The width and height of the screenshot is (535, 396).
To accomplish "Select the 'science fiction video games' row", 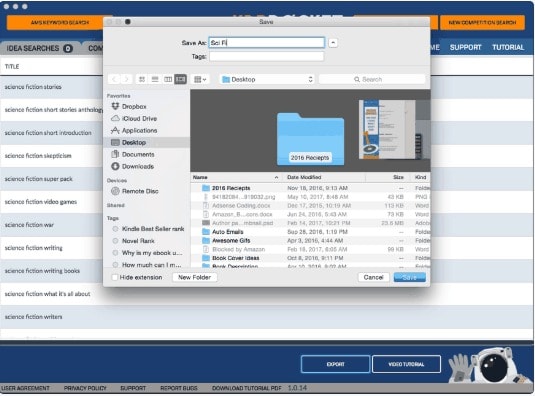I will [52, 202].
